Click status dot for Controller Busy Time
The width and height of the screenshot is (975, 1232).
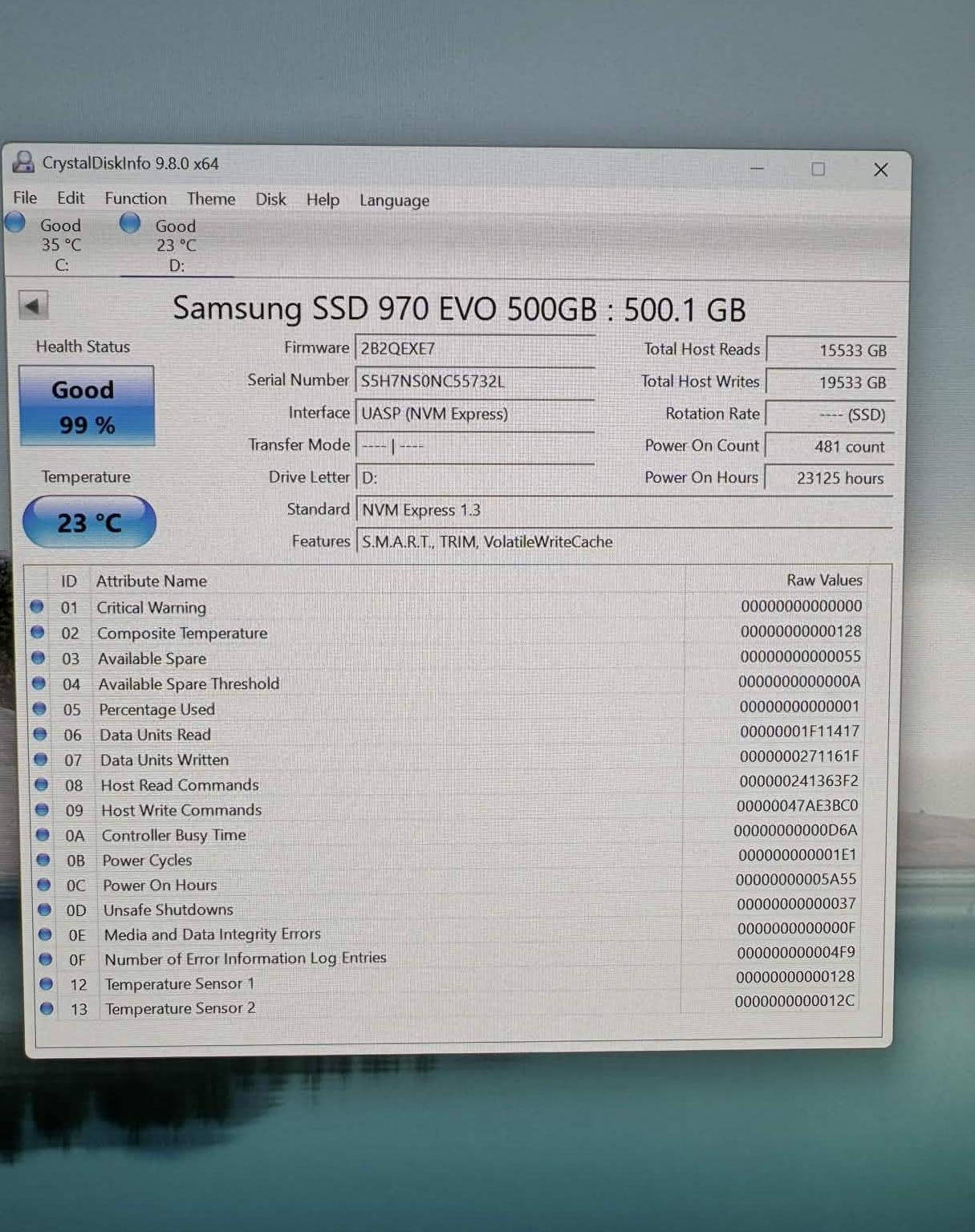pyautogui.click(x=43, y=835)
